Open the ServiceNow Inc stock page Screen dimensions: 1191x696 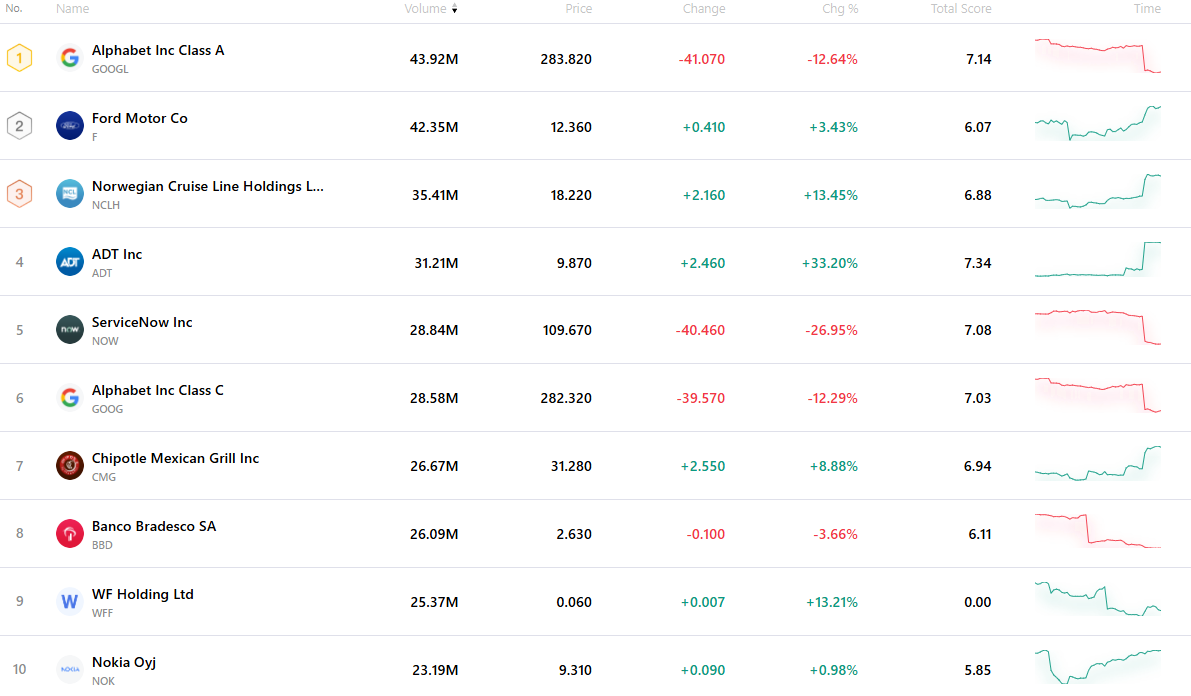tap(142, 322)
